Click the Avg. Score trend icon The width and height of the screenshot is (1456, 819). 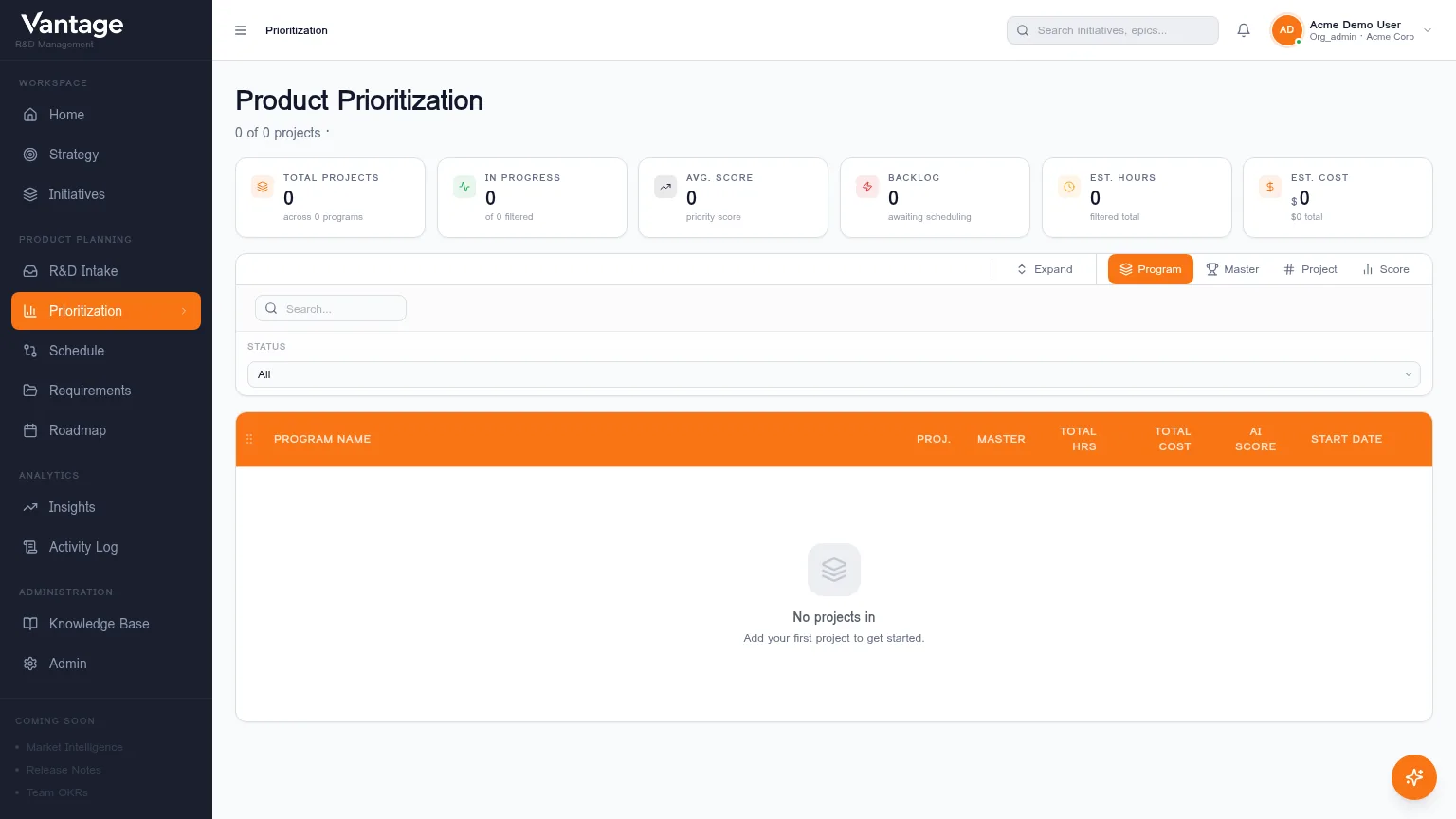(x=665, y=187)
